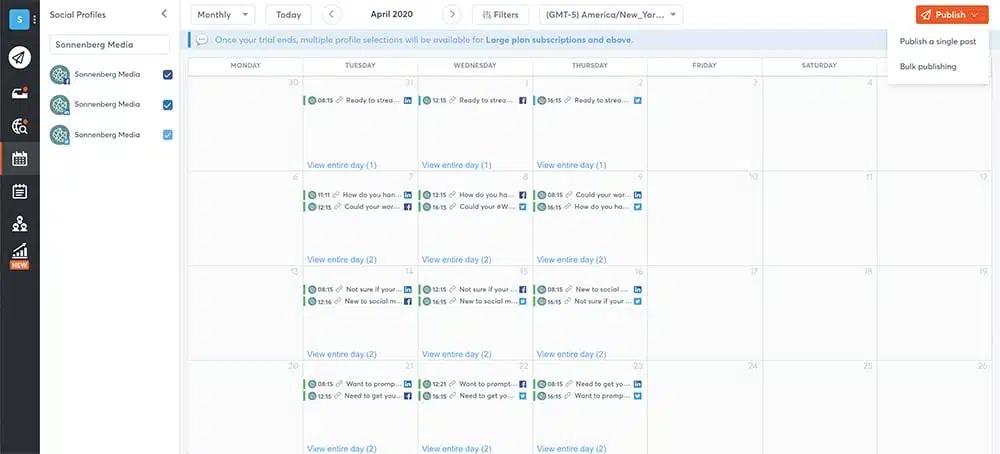Open the 12:15 How do you ha post on Wednesday 8
Image resolution: width=1000 pixels, height=454 pixels.
(x=473, y=195)
